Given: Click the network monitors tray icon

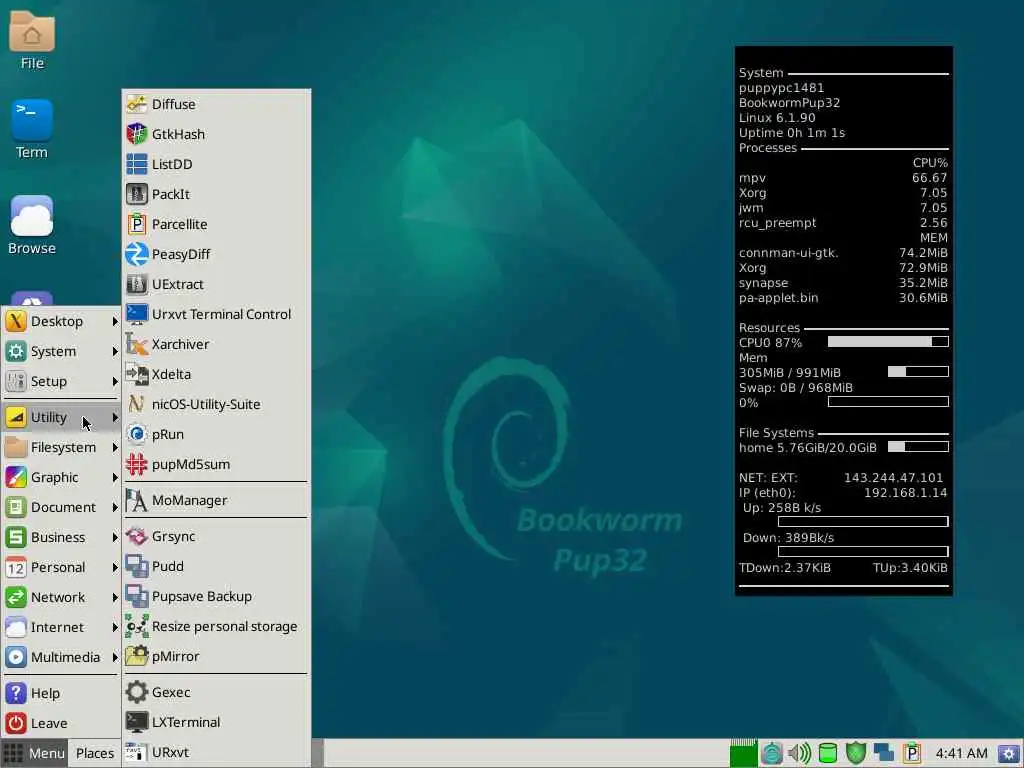Looking at the screenshot, I should pos(884,753).
